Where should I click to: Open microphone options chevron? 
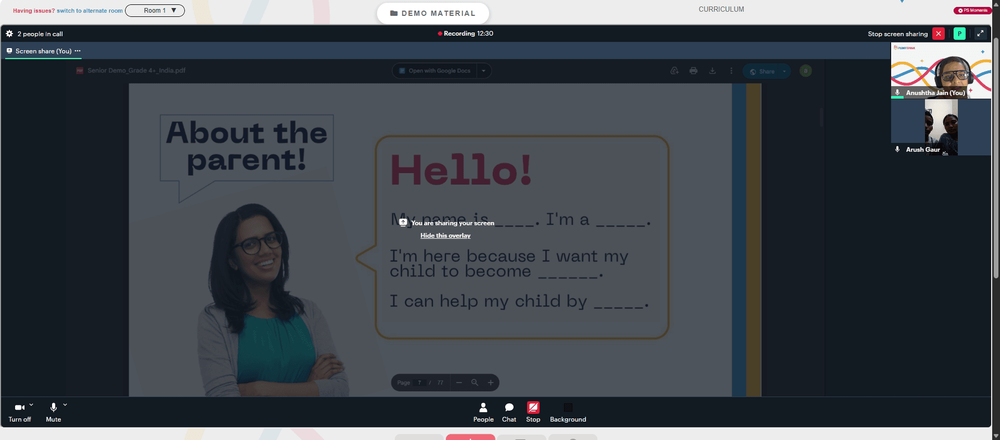pyautogui.click(x=64, y=404)
